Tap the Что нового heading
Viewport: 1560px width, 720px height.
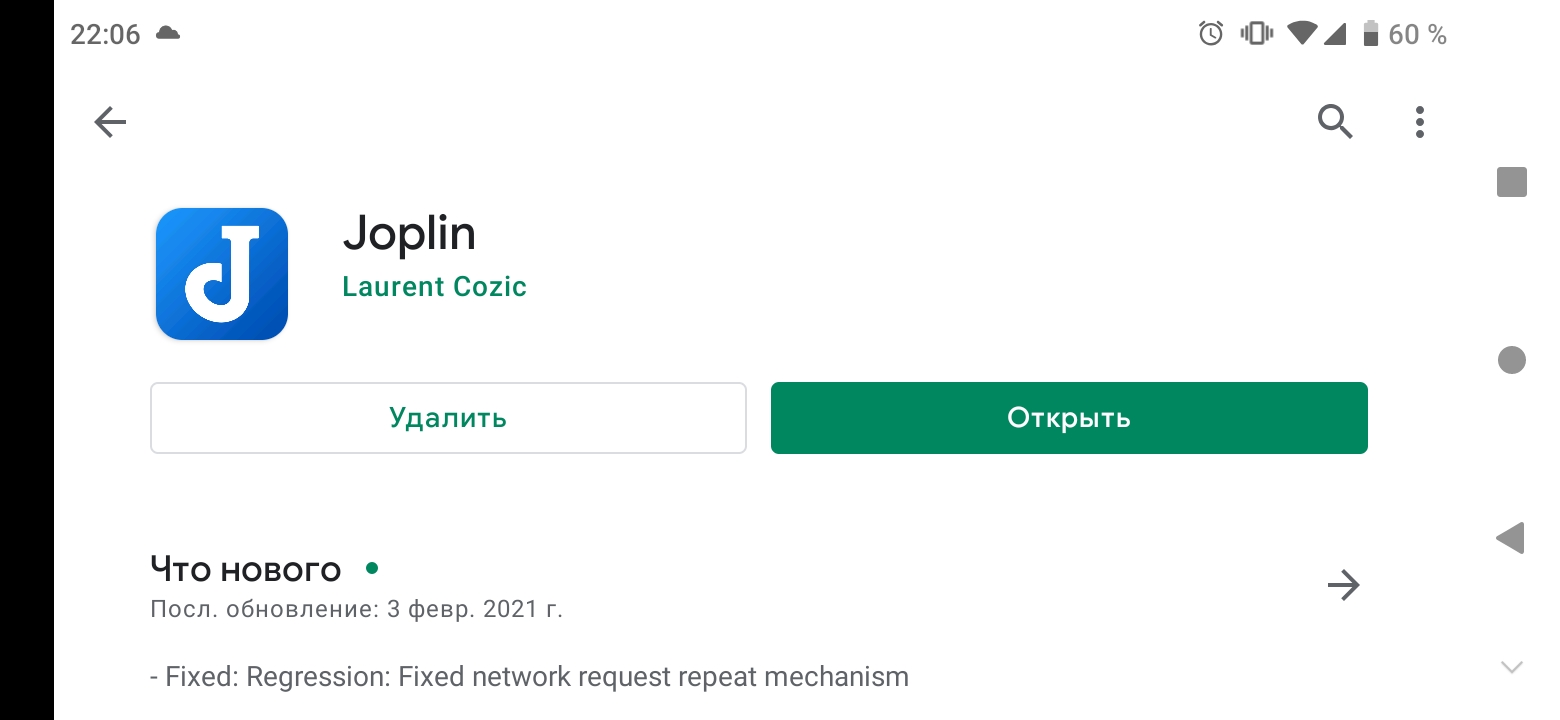point(246,569)
